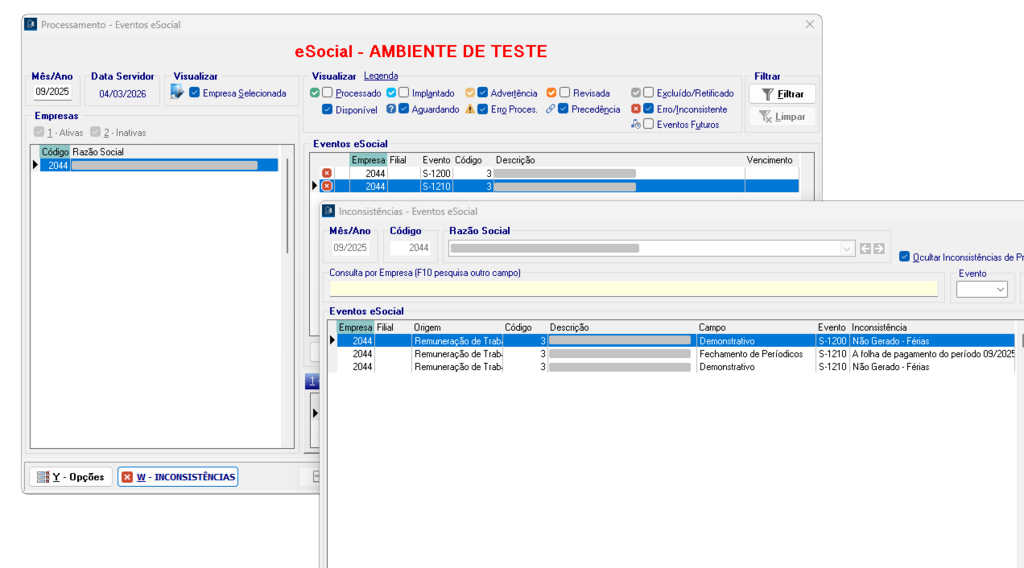Uncheck the Empresa Selecionada checkbox
The height and width of the screenshot is (568, 1024).
pyautogui.click(x=195, y=93)
